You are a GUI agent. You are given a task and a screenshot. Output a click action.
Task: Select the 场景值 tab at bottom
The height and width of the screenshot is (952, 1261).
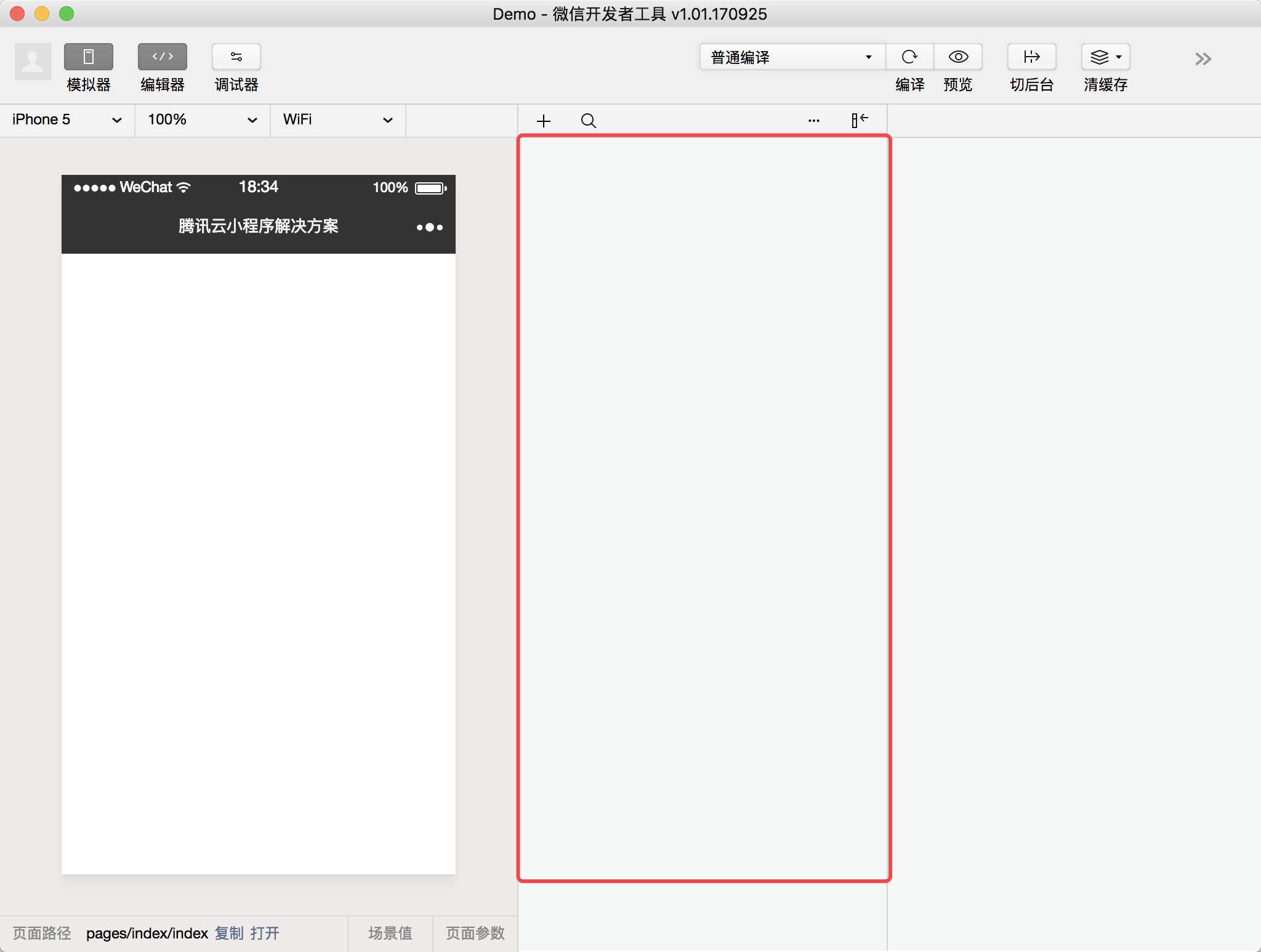[390, 933]
